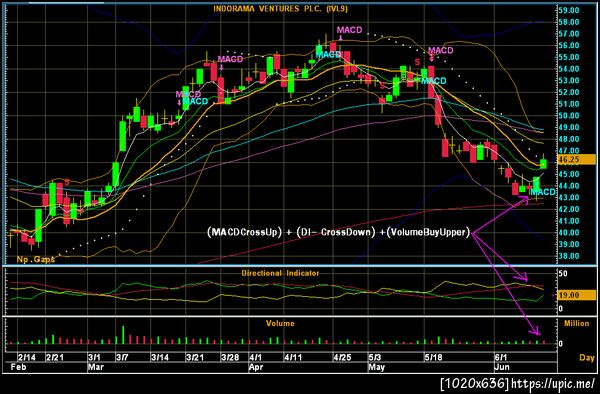Click the 40.00 price axis label
The height and width of the screenshot is (394, 600).
click(569, 233)
